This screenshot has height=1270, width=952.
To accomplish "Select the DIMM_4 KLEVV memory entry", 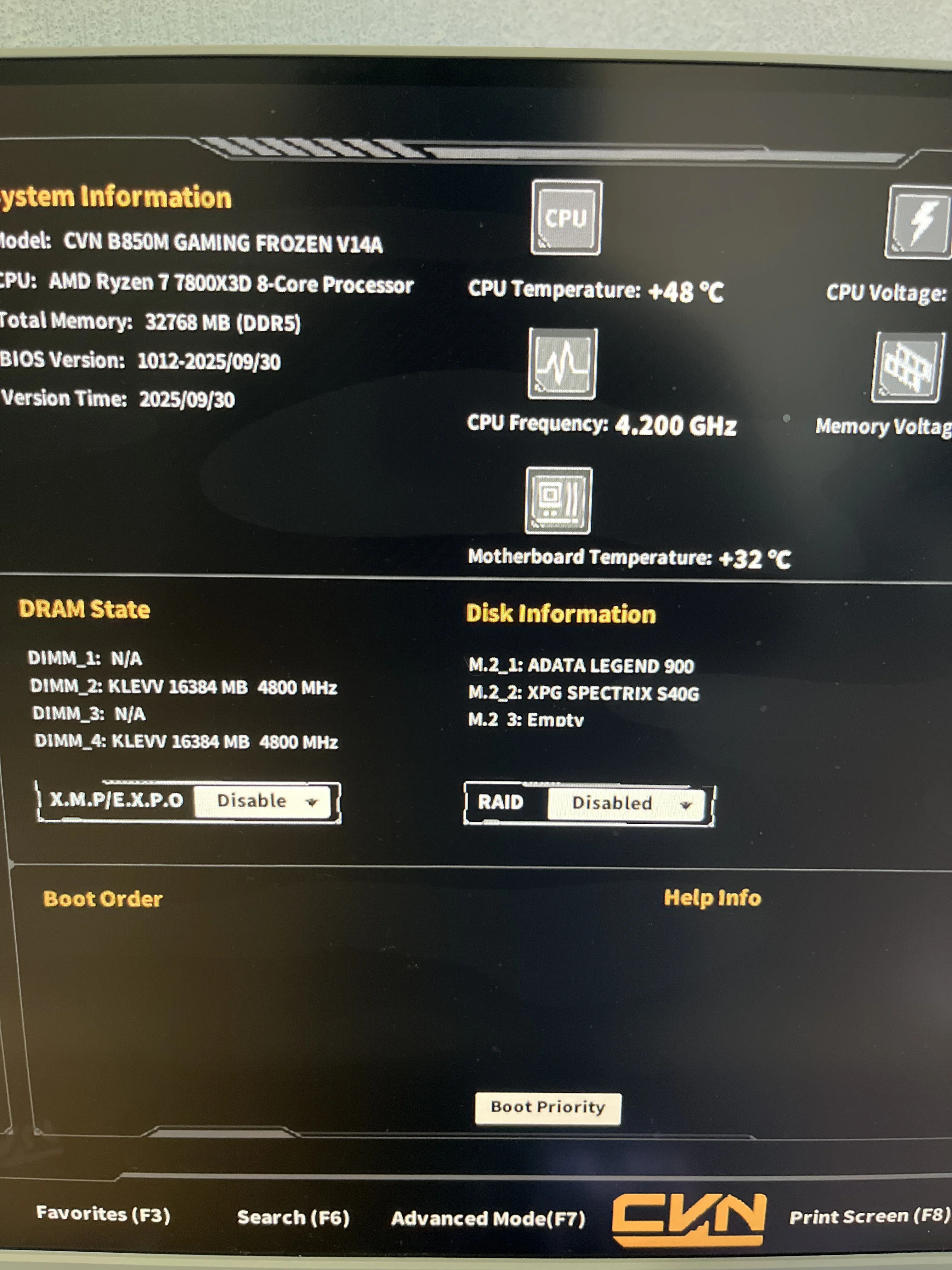I will (186, 741).
